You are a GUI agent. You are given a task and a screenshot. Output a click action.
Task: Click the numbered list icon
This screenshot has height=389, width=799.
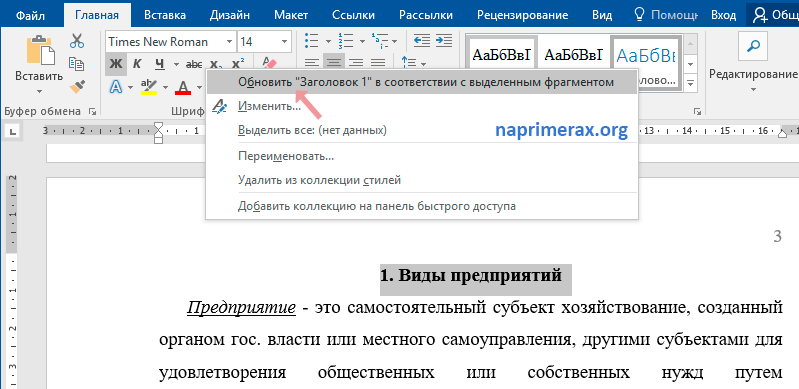click(x=346, y=40)
